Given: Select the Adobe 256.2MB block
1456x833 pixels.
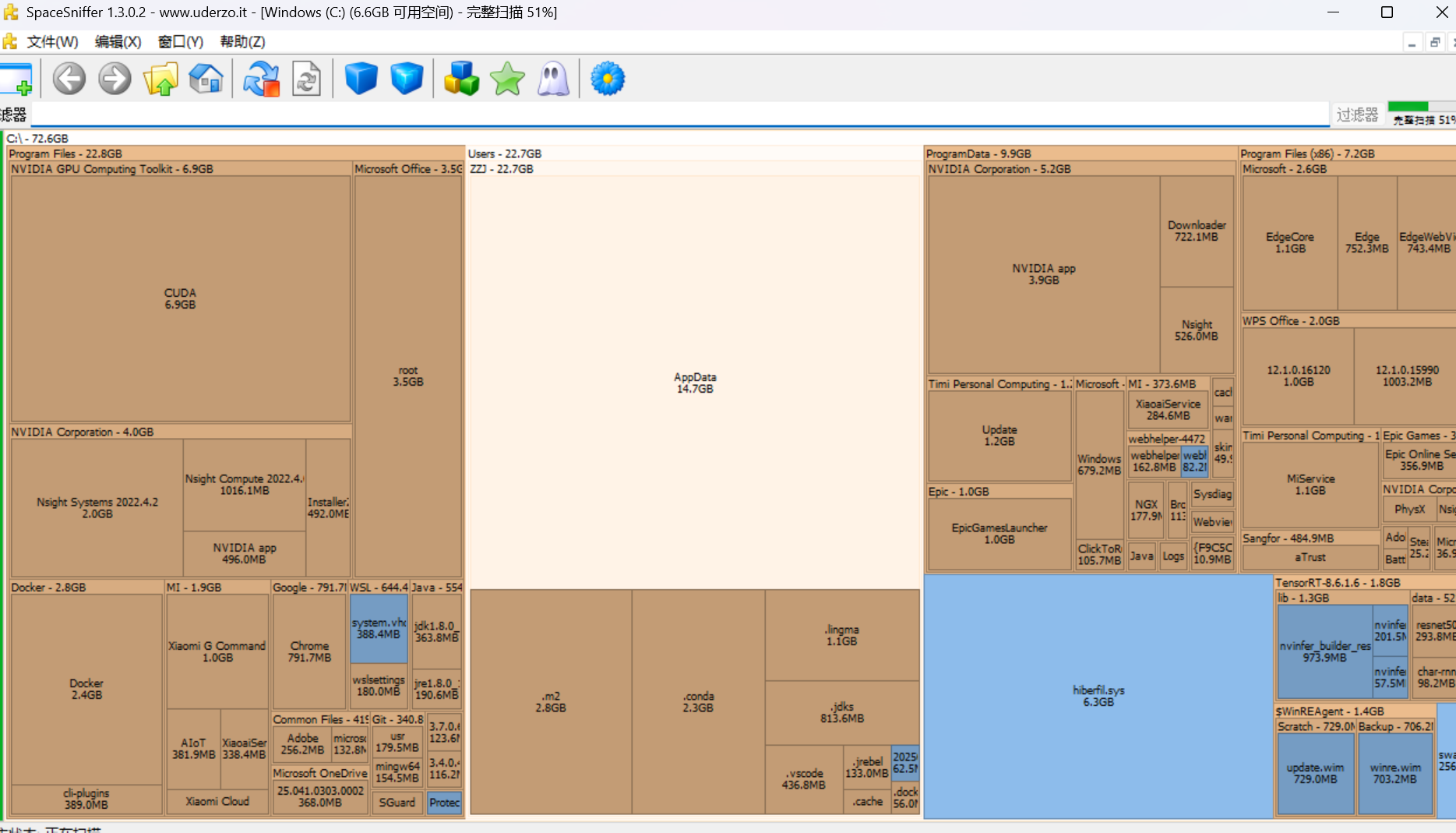Looking at the screenshot, I should point(302,743).
